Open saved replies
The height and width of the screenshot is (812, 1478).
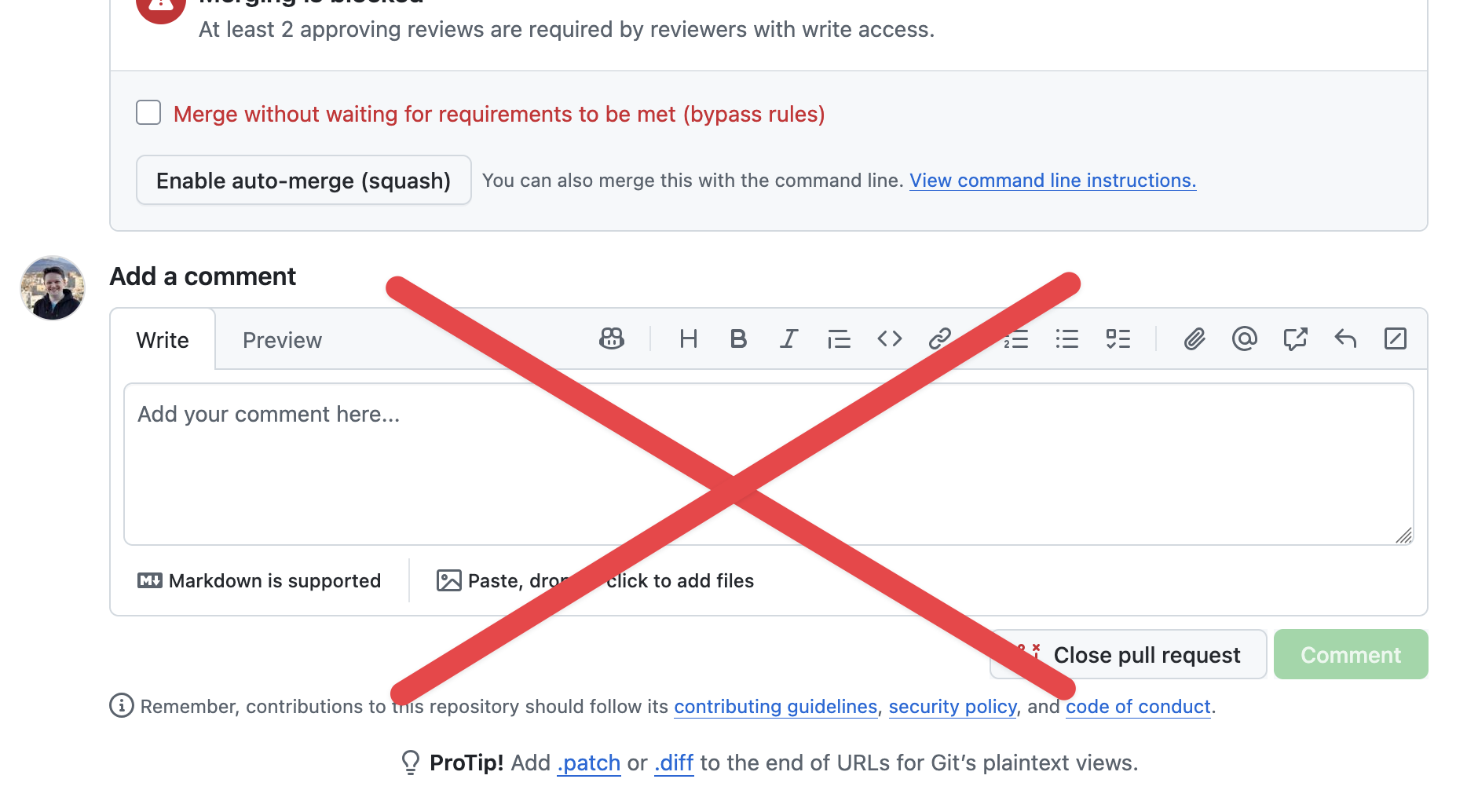(x=1345, y=339)
